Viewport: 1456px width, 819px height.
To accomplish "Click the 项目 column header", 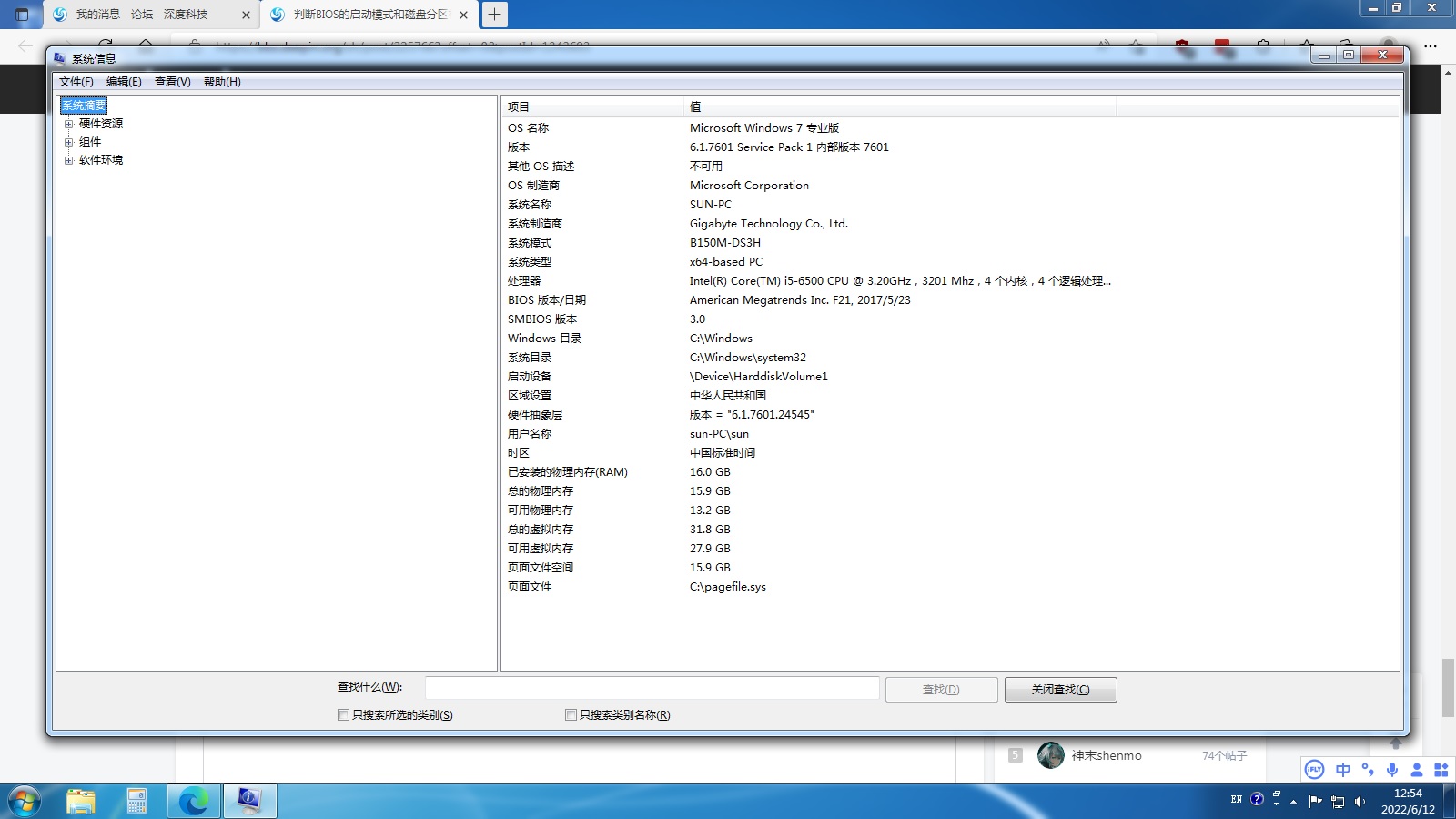I will pyautogui.click(x=592, y=106).
